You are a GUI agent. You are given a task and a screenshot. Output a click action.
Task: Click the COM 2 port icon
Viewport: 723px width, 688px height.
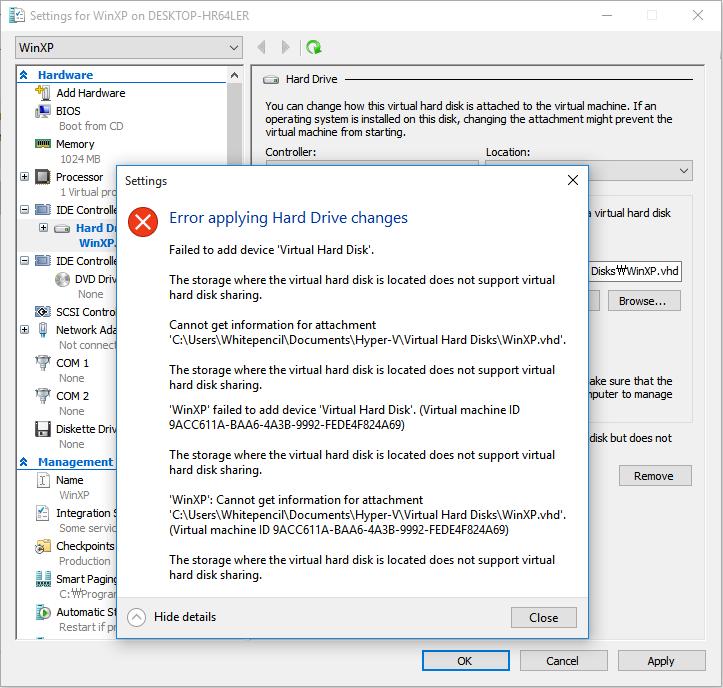click(x=43, y=396)
